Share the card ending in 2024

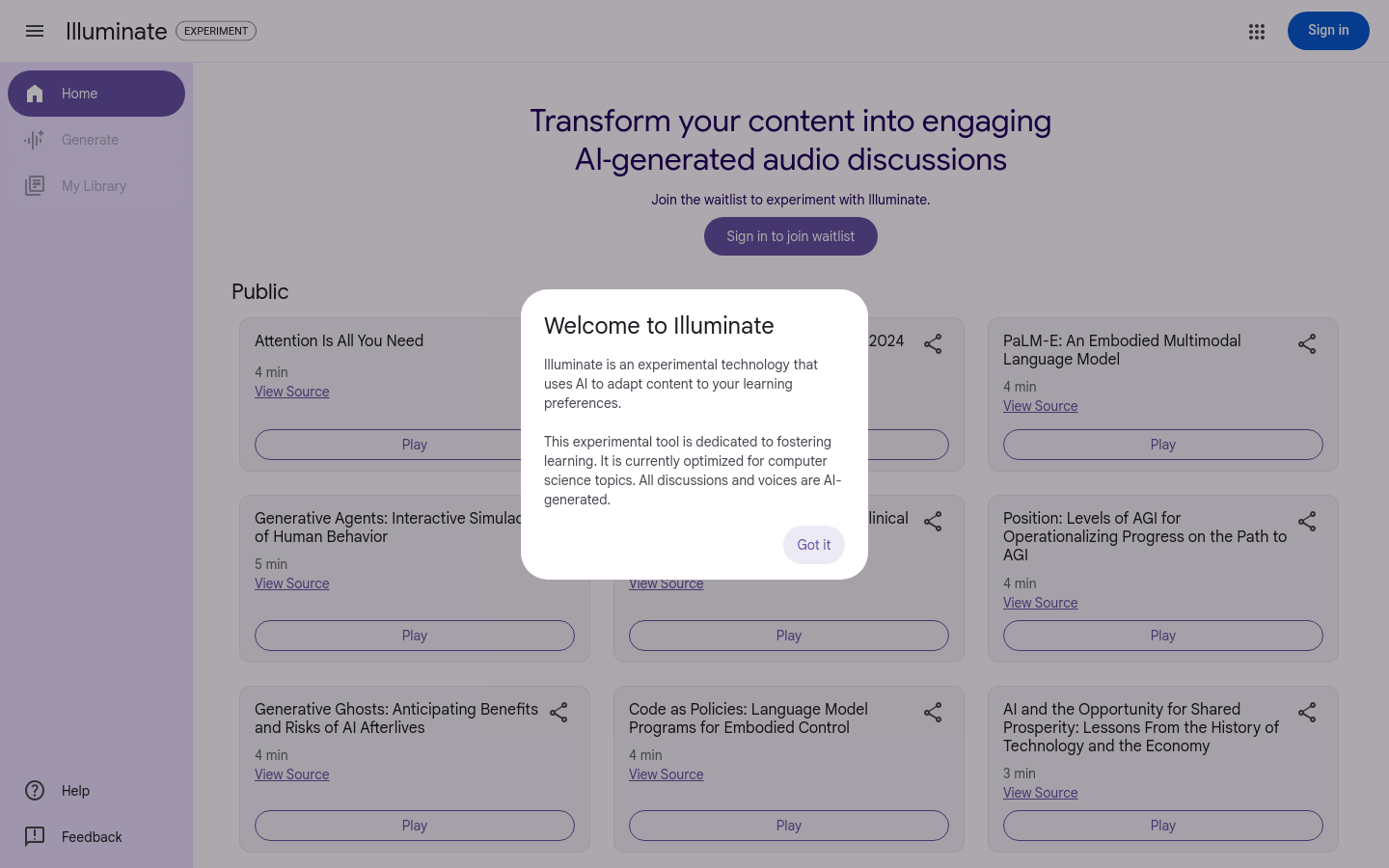933,344
